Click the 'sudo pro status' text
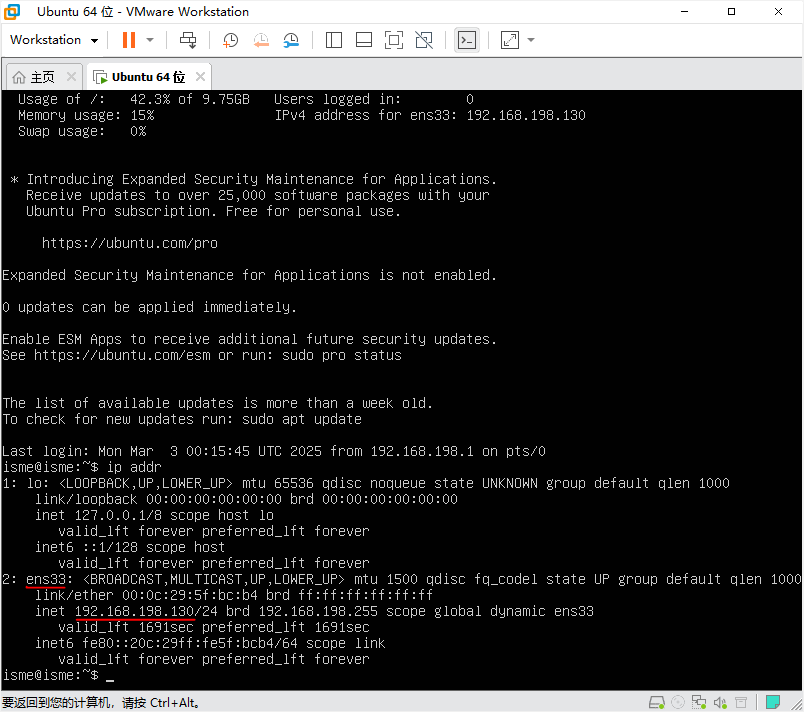Viewport: 804px width, 712px height. (341, 355)
